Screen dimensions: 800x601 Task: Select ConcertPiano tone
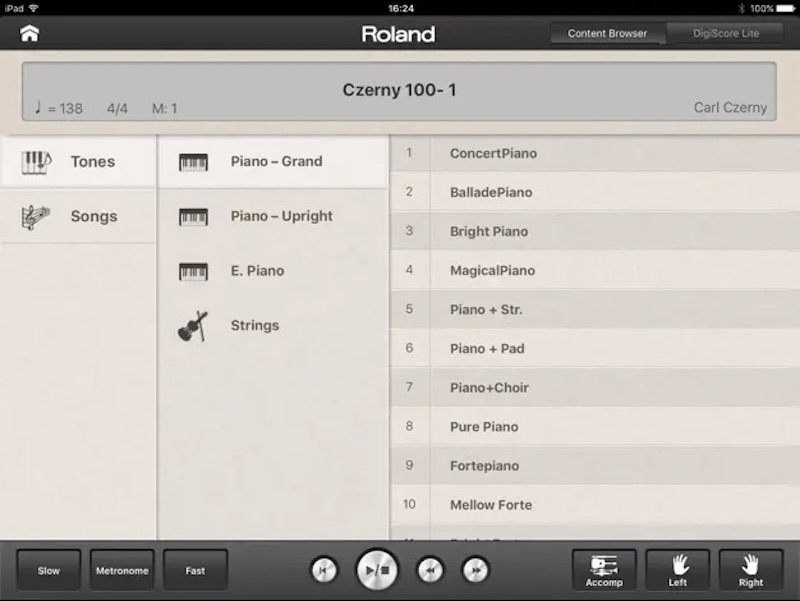click(x=595, y=153)
